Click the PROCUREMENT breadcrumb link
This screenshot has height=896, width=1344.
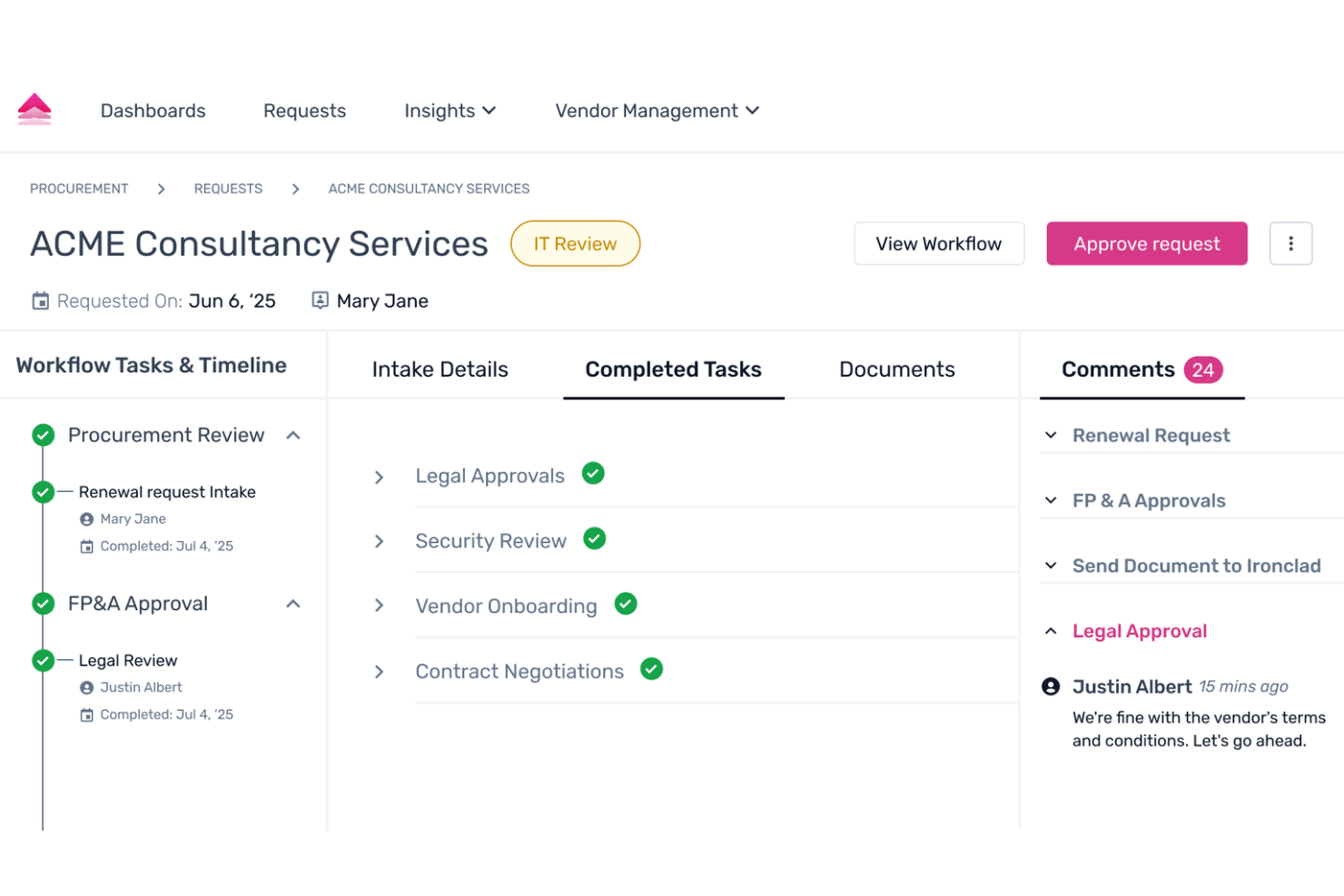[x=78, y=188]
